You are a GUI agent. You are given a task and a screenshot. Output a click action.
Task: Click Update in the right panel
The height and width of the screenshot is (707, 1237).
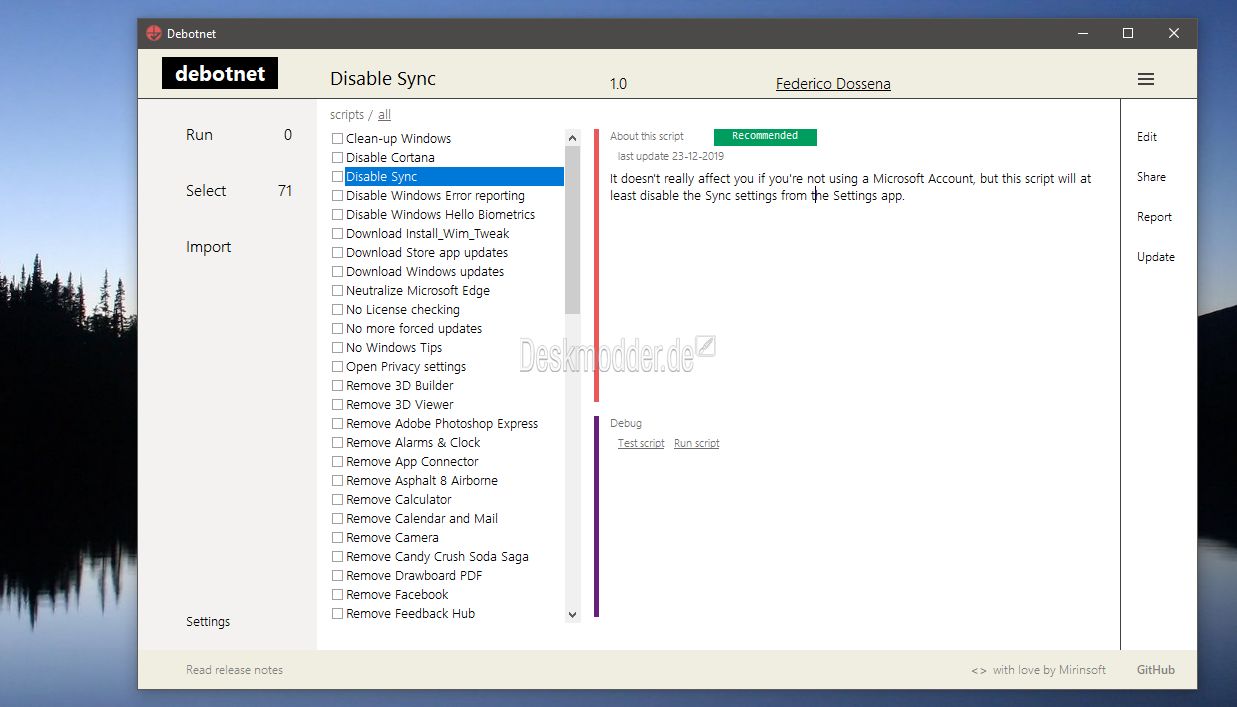1156,257
